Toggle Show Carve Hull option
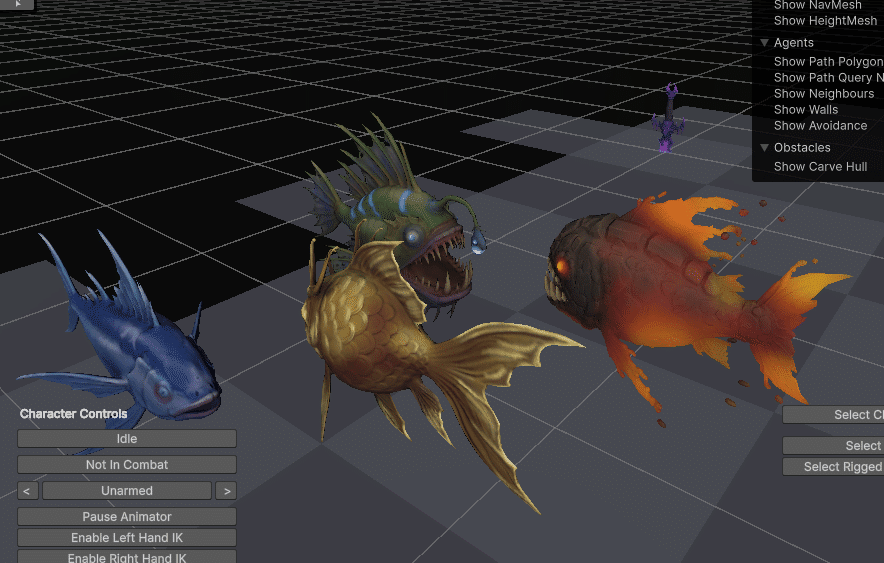 pyautogui.click(x=820, y=167)
